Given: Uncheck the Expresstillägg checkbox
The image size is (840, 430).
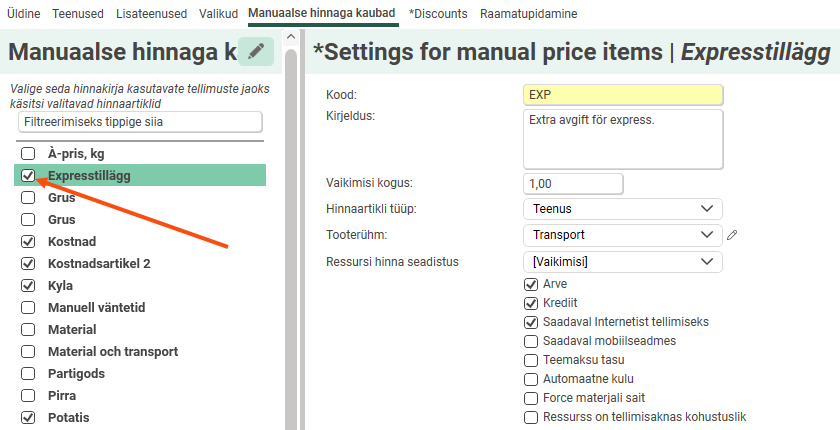Looking at the screenshot, I should coord(29,176).
